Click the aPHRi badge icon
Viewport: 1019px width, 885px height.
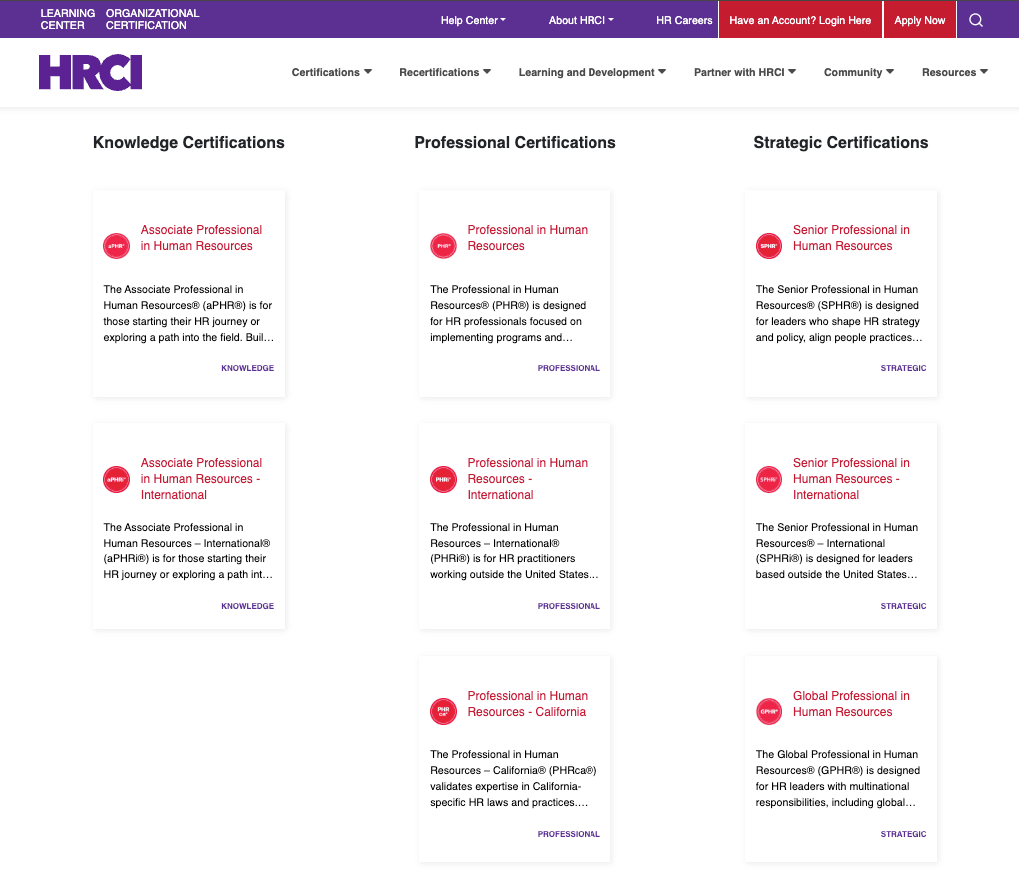click(116, 480)
